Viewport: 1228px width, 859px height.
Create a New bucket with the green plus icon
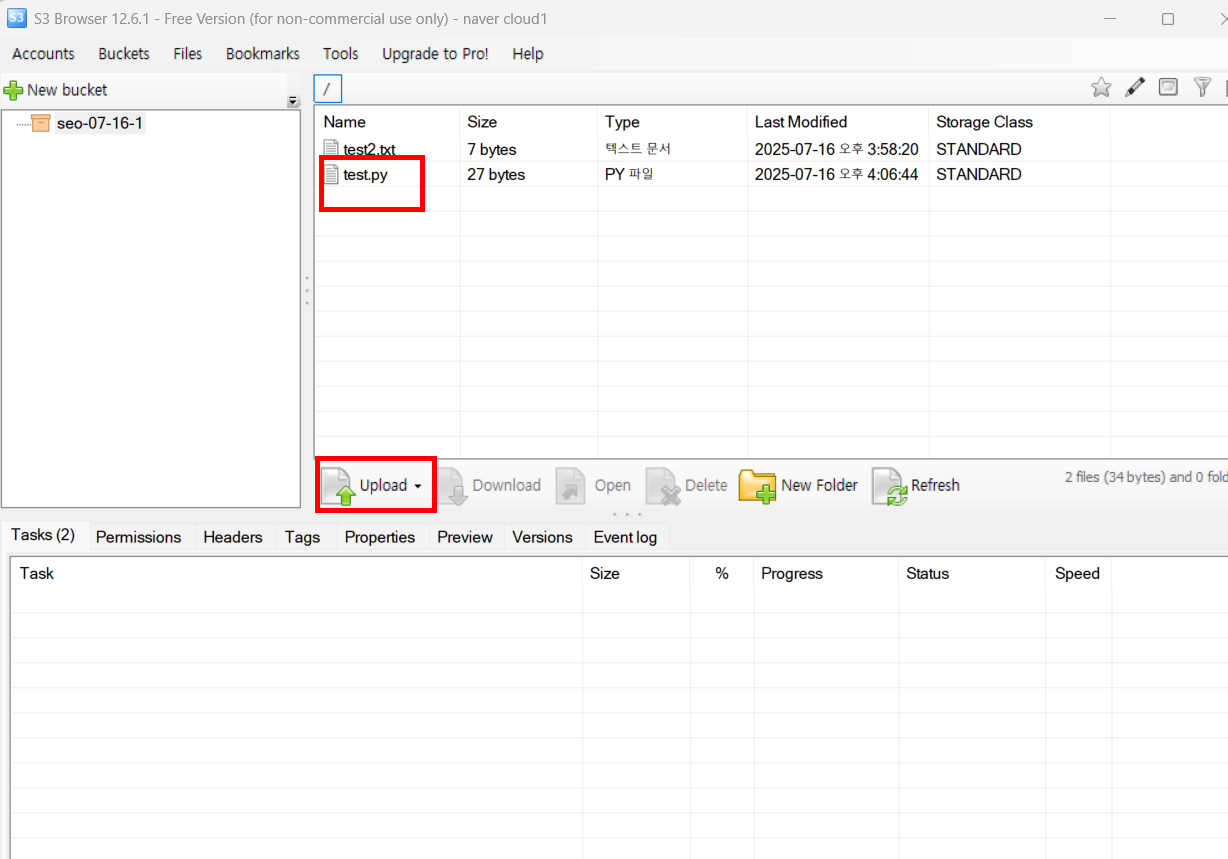pyautogui.click(x=14, y=89)
